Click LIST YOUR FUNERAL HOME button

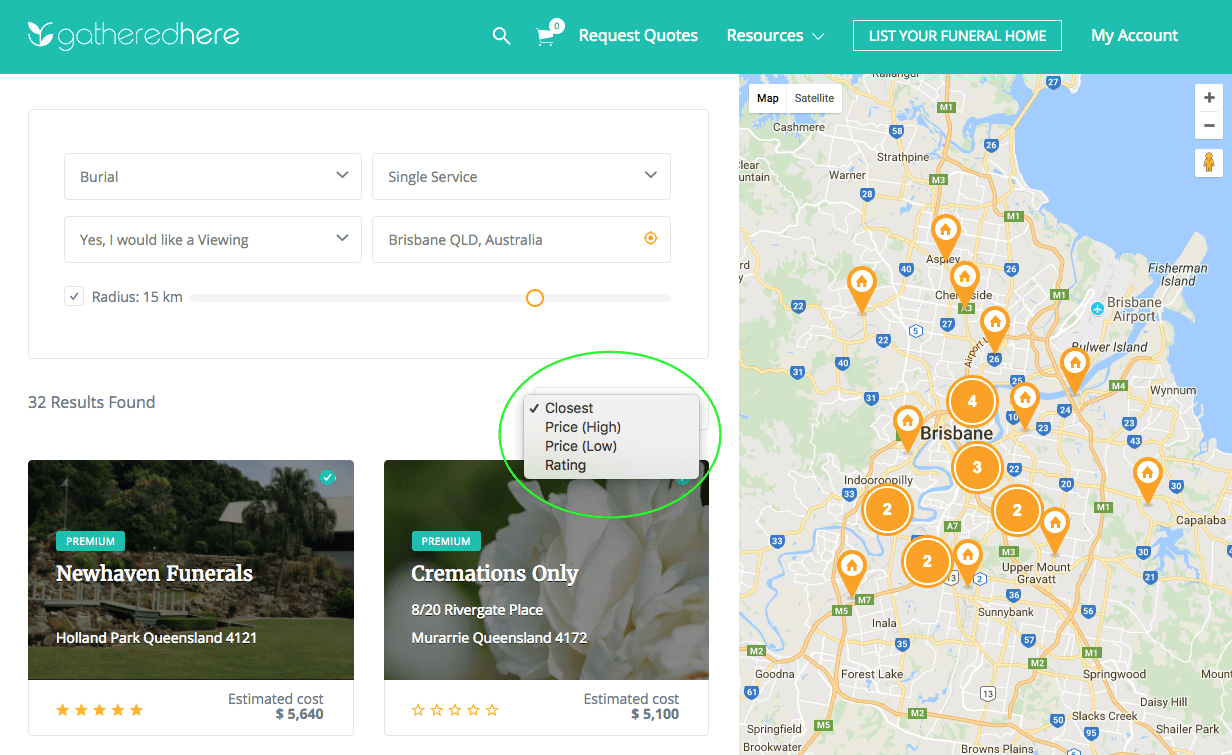[957, 36]
